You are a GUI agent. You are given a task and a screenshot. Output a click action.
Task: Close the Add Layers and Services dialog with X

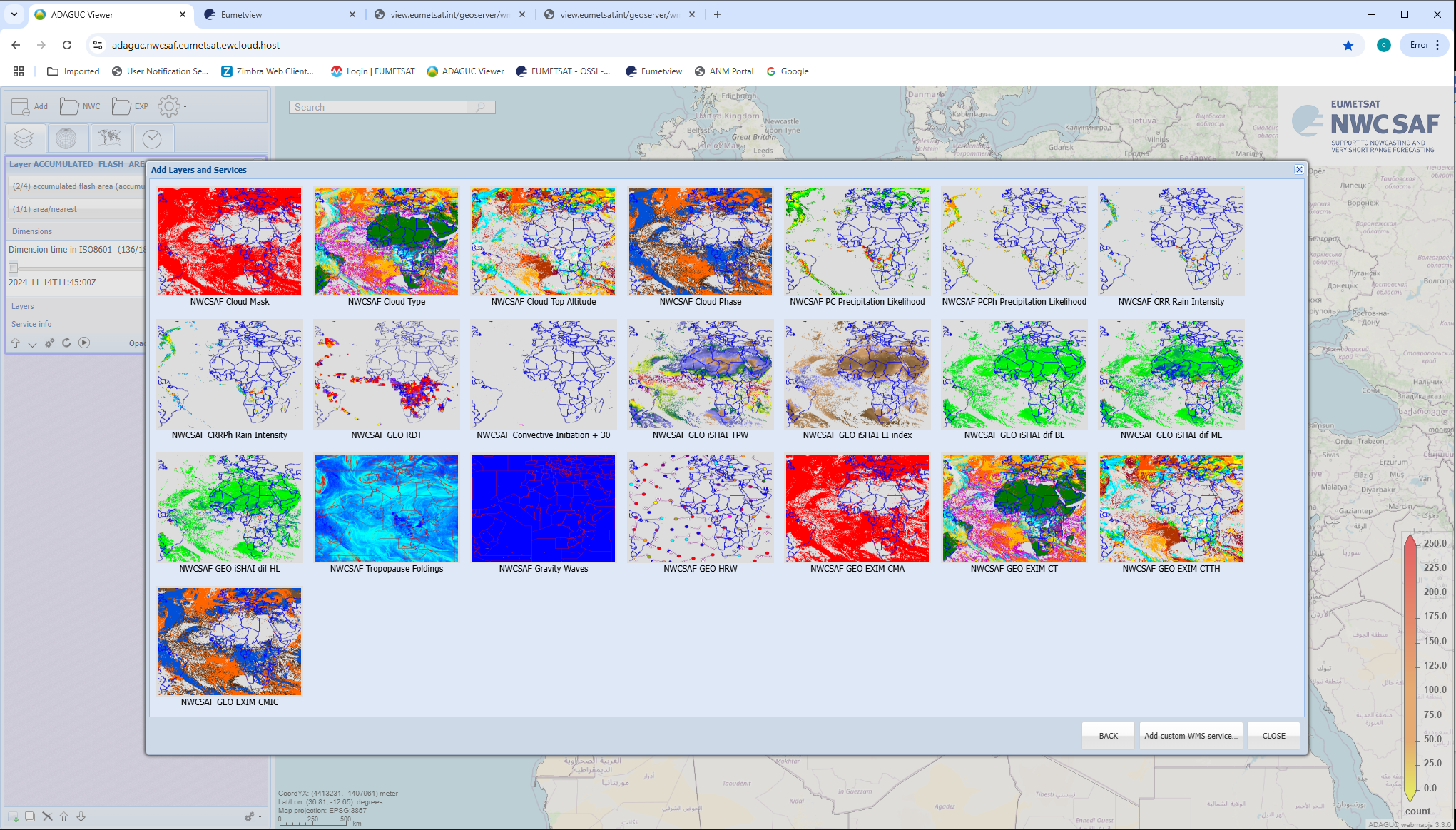point(1299,169)
